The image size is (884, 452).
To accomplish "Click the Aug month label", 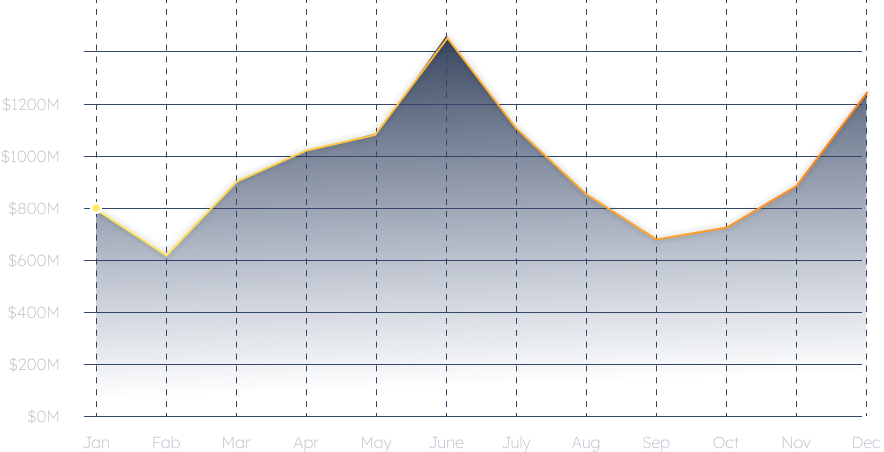I will [x=586, y=443].
